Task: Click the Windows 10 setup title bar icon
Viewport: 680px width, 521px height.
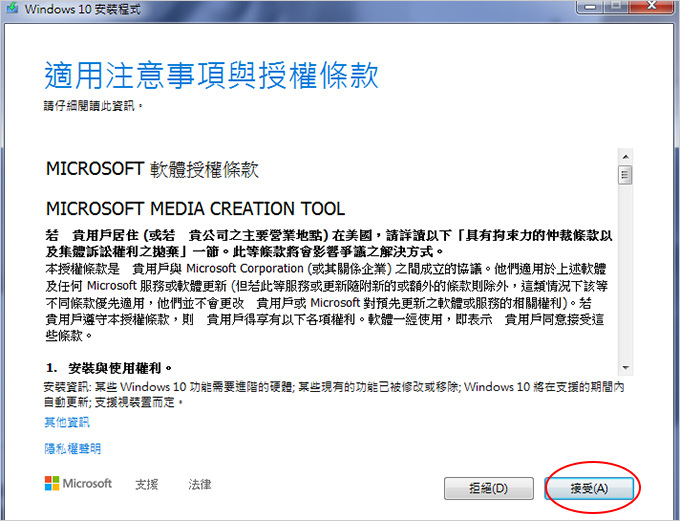Action: pyautogui.click(x=11, y=8)
